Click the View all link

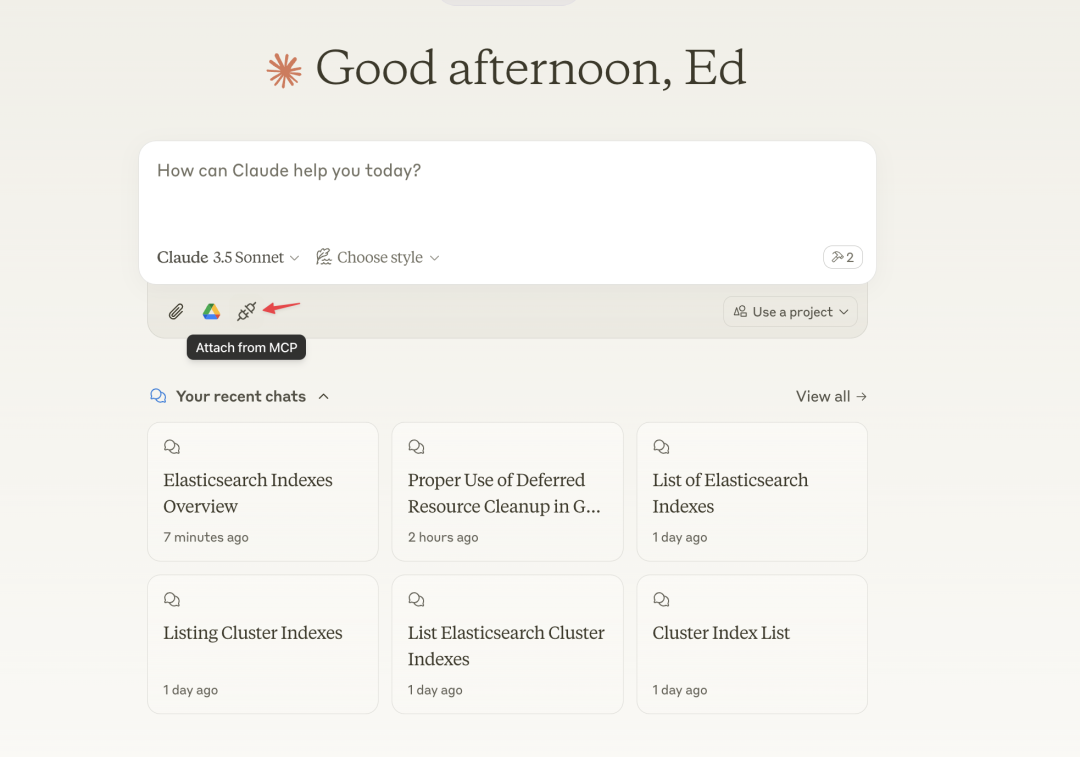(831, 396)
